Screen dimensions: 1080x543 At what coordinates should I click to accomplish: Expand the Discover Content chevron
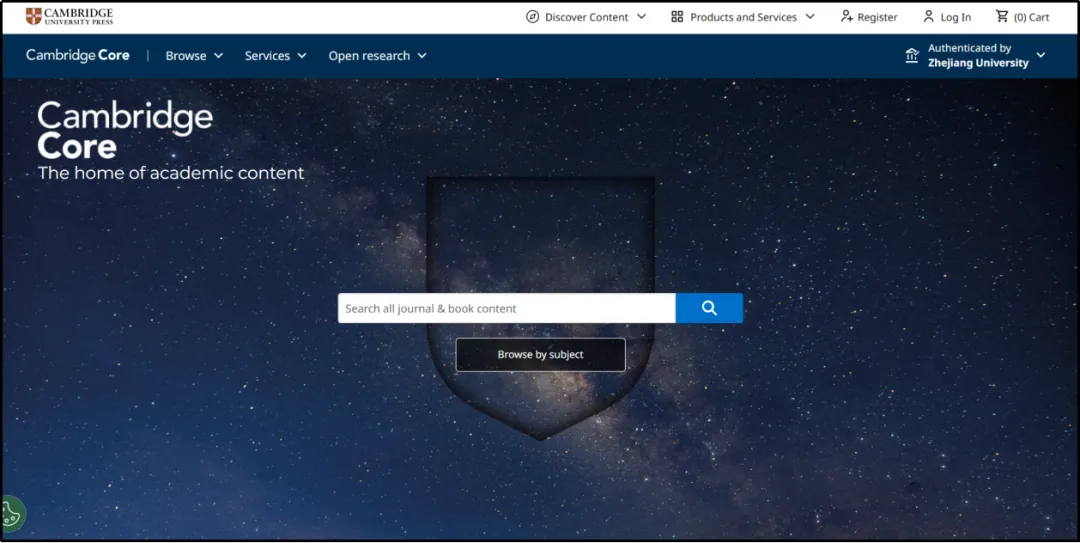(641, 17)
